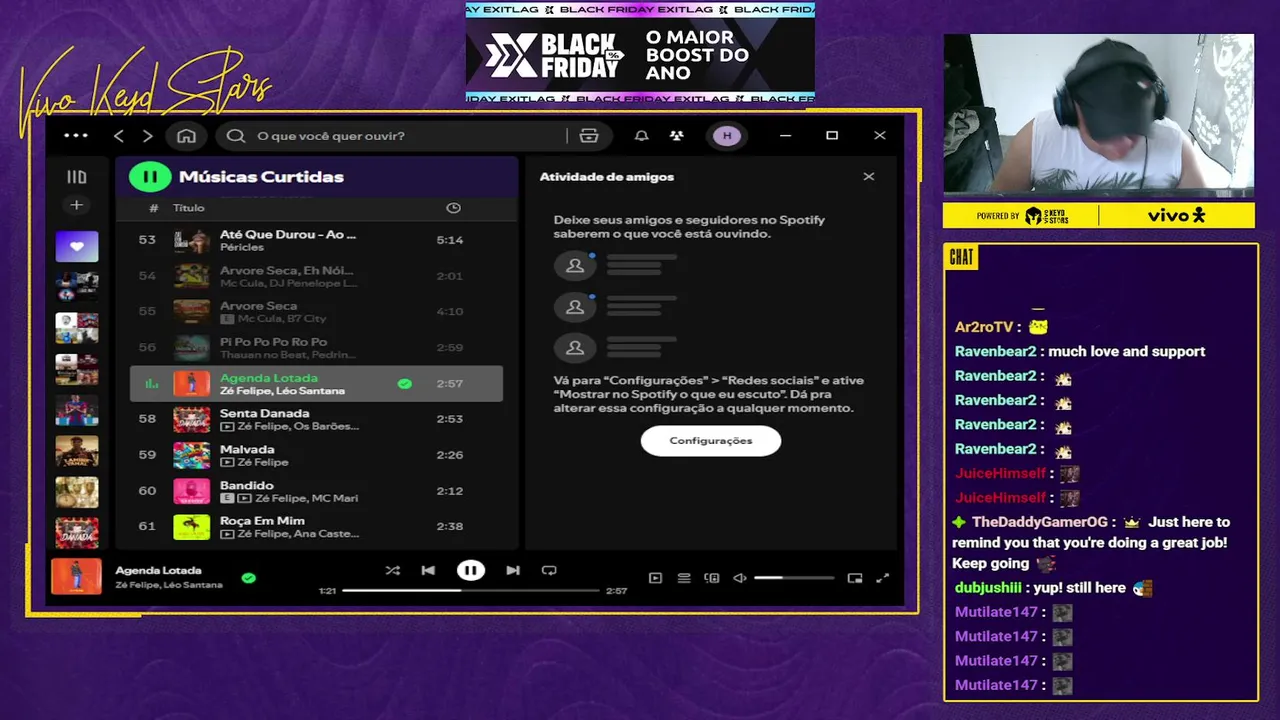The image size is (1280, 720).
Task: Toggle Now Playing view icon
Action: pyautogui.click(x=655, y=578)
